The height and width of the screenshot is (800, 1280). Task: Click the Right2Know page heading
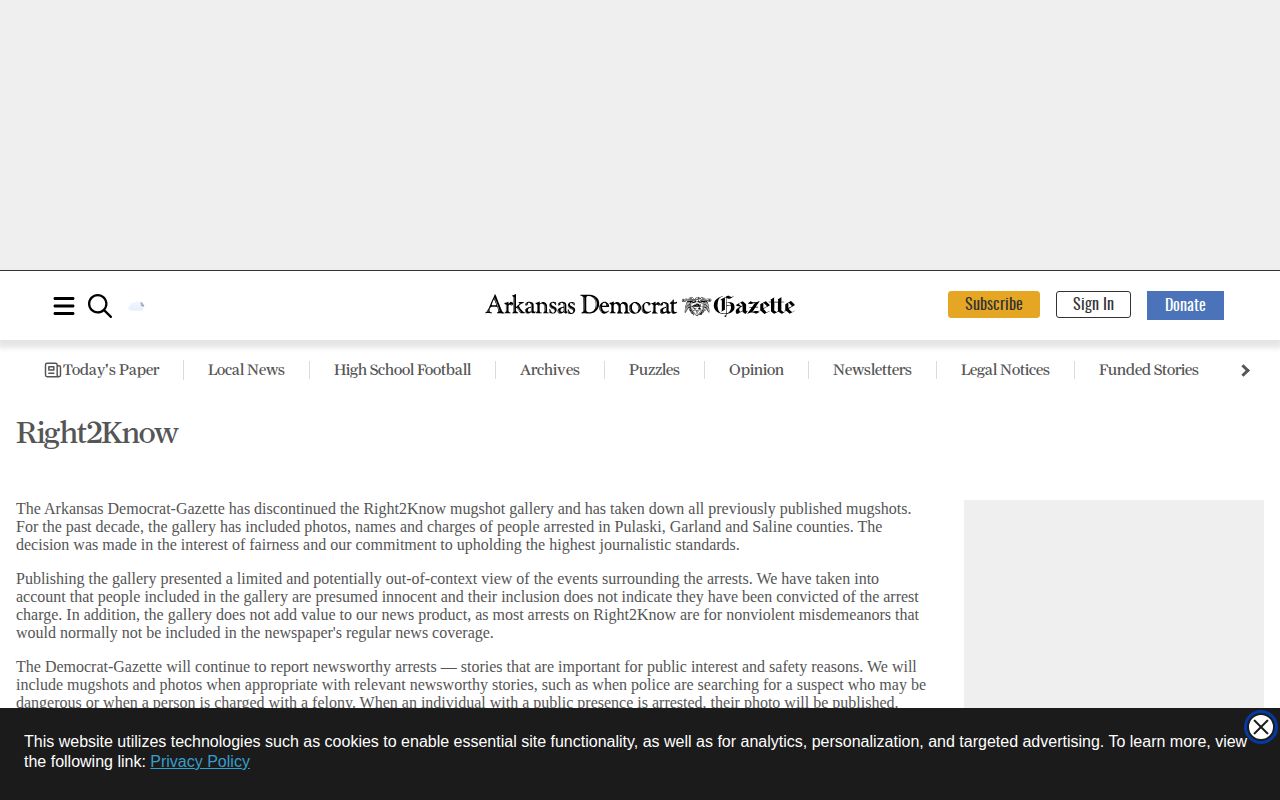(97, 433)
